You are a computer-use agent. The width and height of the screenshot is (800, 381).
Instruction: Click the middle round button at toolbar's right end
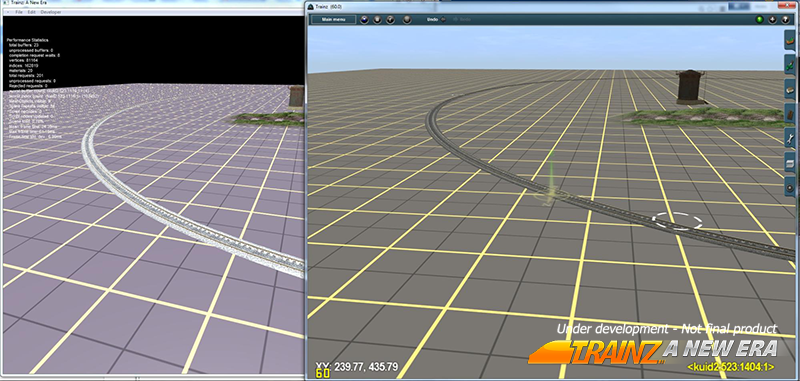[772, 20]
